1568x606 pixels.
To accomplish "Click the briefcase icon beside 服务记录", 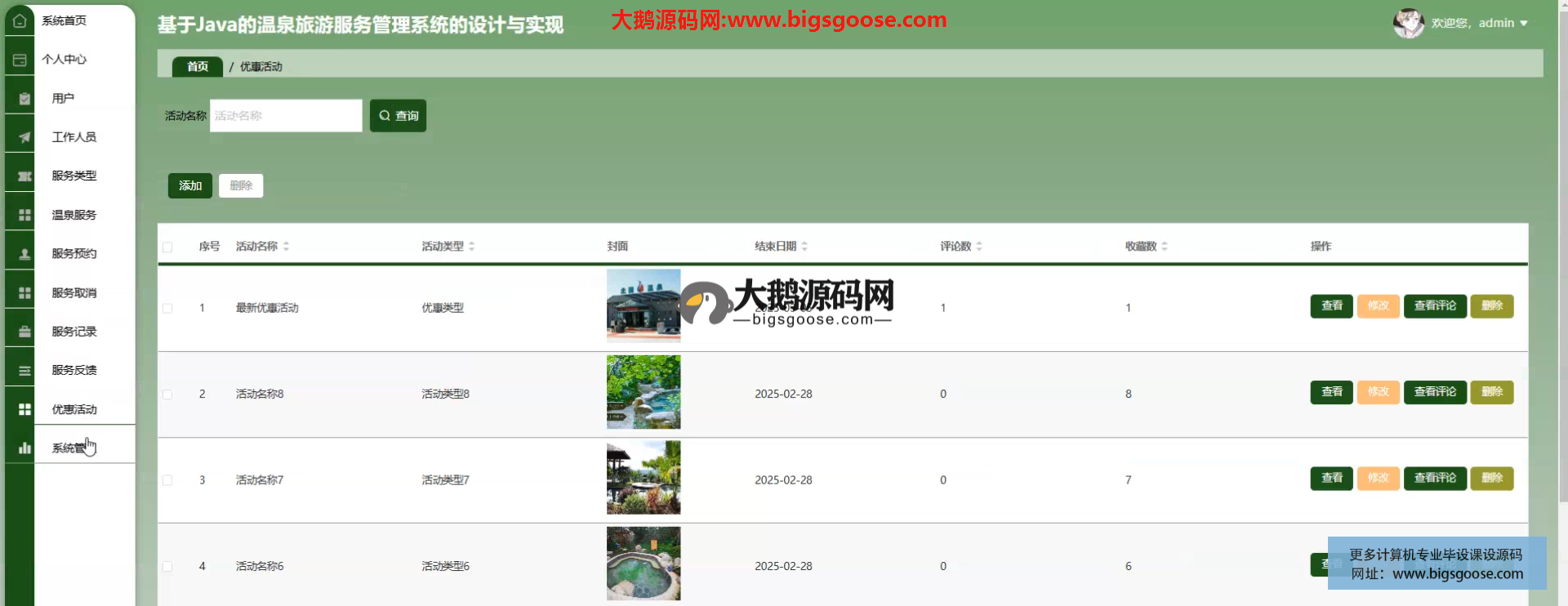I will (24, 332).
